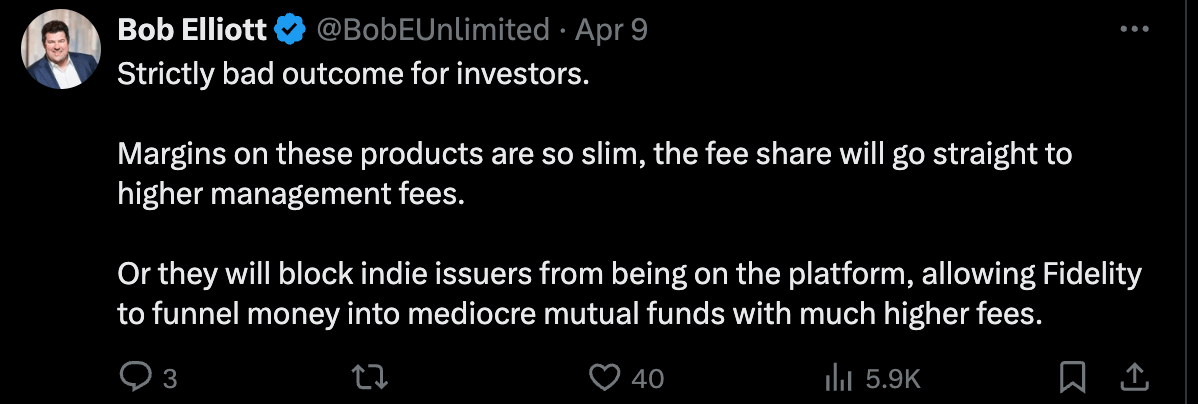The height and width of the screenshot is (404, 1198).
Task: Click the "higher management fees." text line
Action: coord(292,194)
